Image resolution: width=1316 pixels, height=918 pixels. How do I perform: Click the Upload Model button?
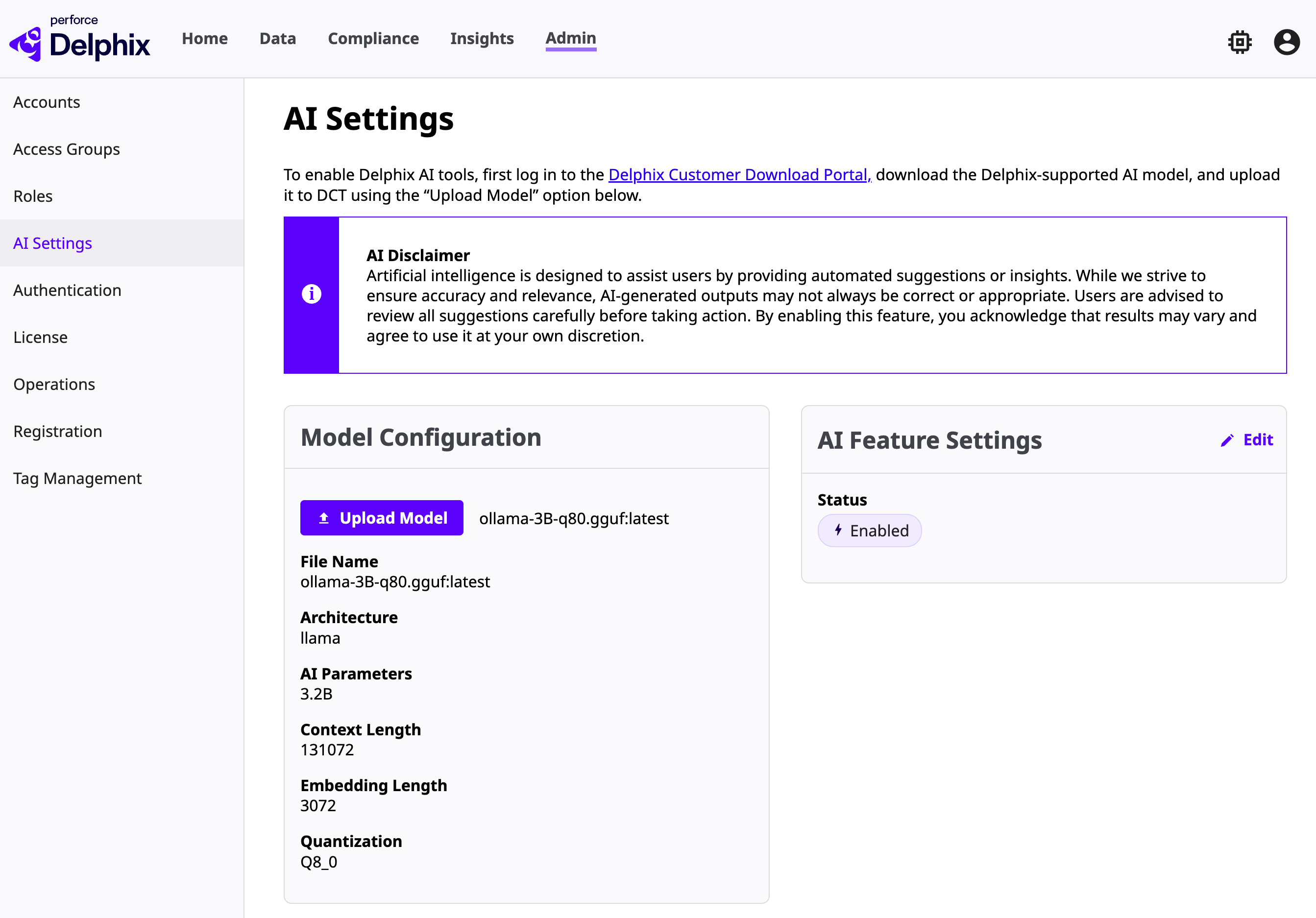point(382,518)
